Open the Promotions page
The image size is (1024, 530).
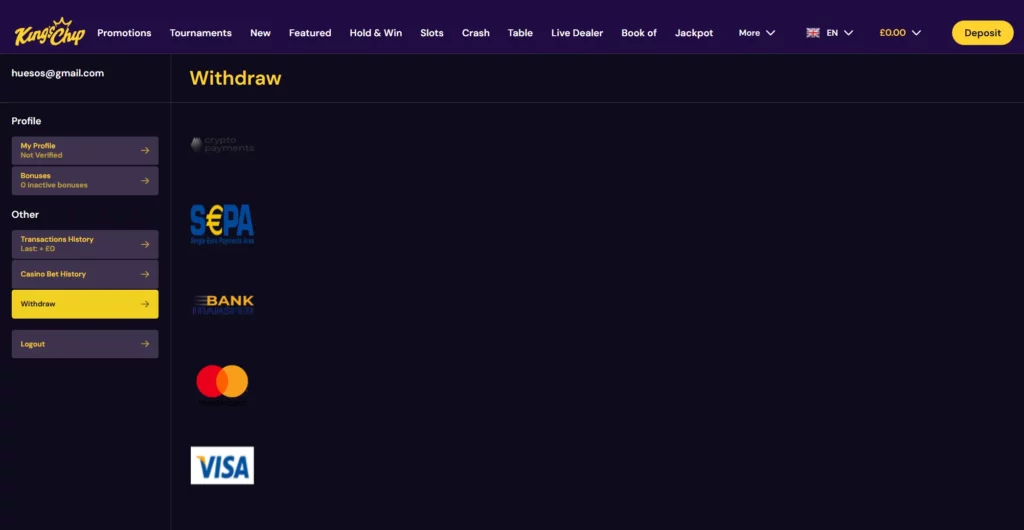[x=124, y=33]
